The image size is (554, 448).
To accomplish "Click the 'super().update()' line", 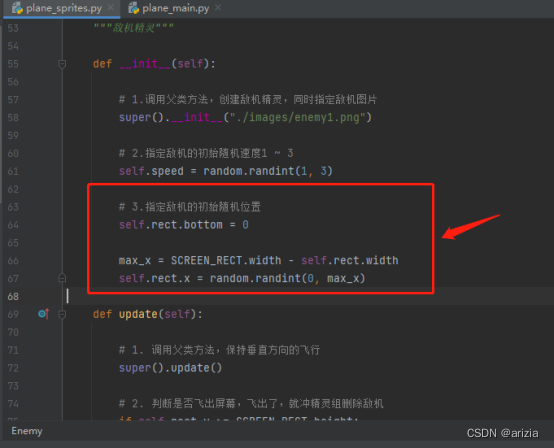I will point(170,368).
